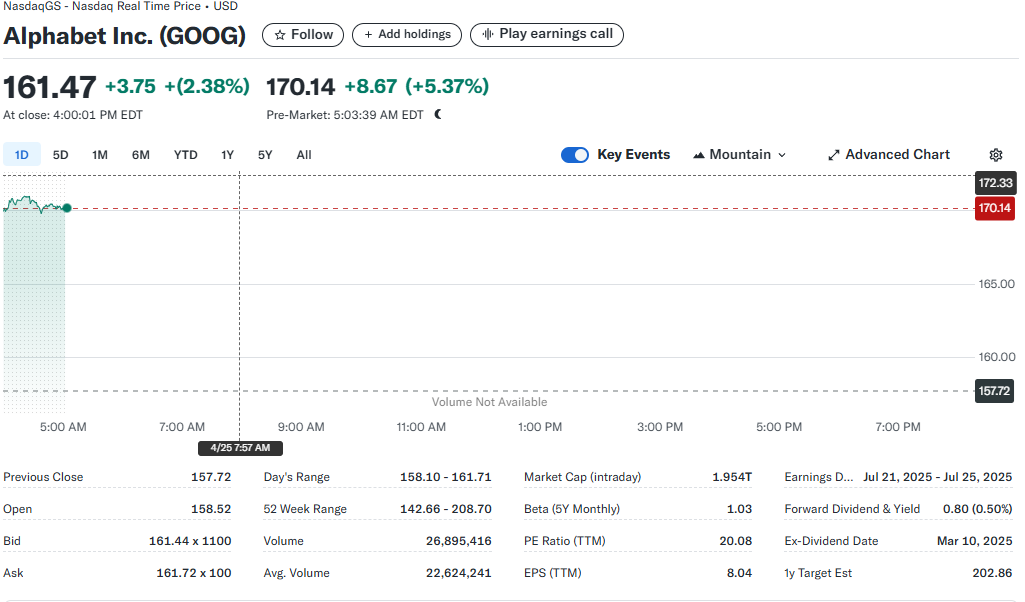Screen dimensions: 1025x602
Task: Click the Volume value 26,895,416
Action: click(458, 541)
